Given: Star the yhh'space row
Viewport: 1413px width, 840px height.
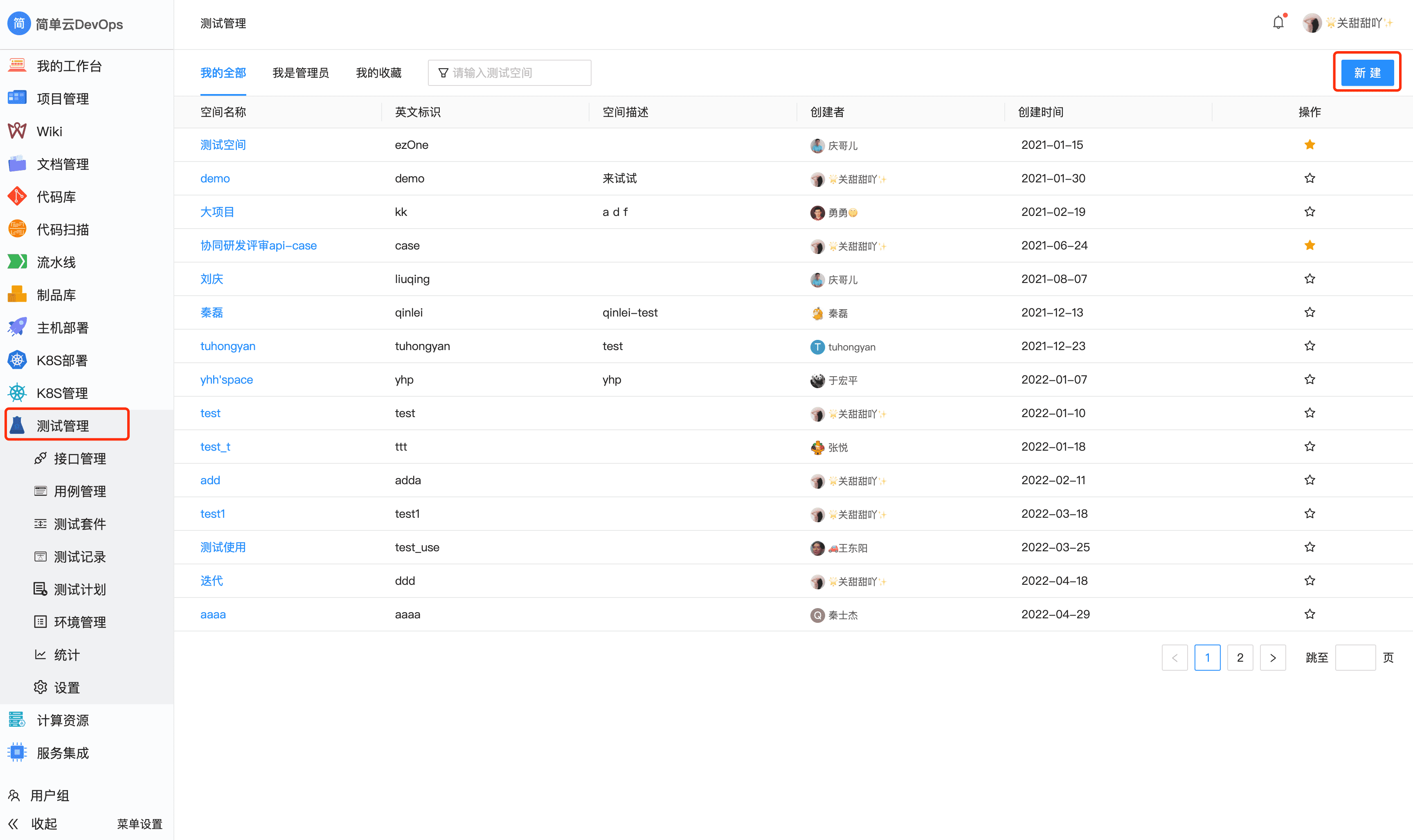Looking at the screenshot, I should pos(1309,379).
